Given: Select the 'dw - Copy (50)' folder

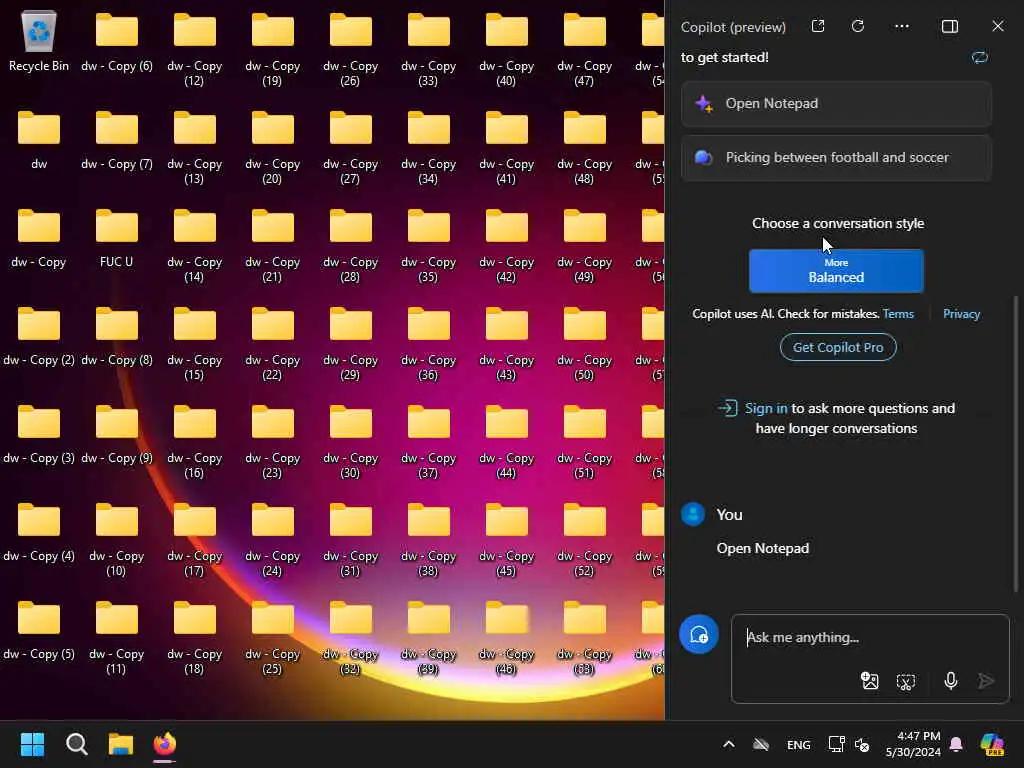Looking at the screenshot, I should tap(584, 343).
